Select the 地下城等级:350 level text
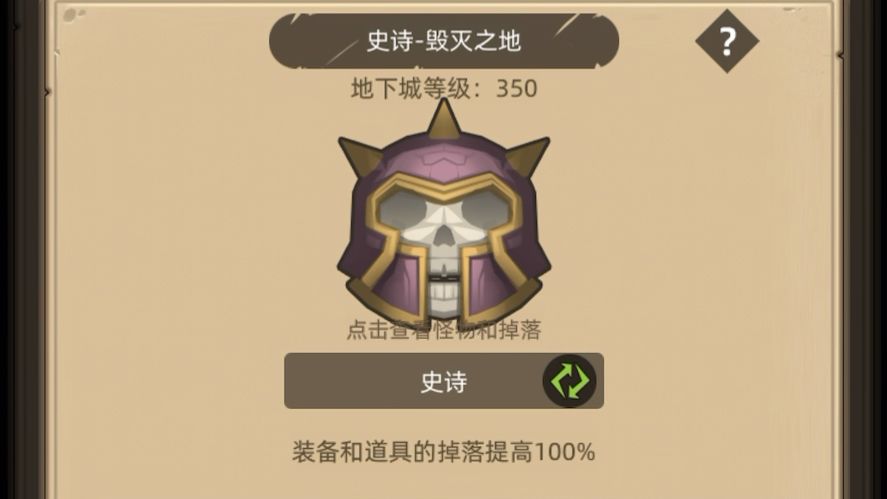 coord(444,88)
